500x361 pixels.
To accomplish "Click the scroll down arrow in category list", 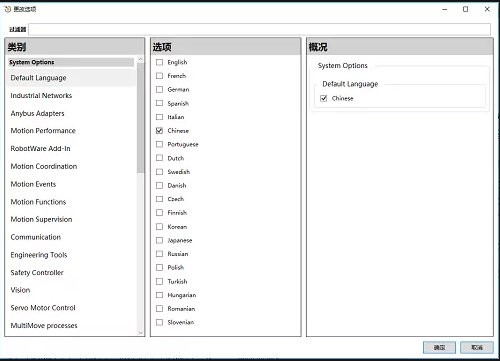I will click(x=140, y=333).
